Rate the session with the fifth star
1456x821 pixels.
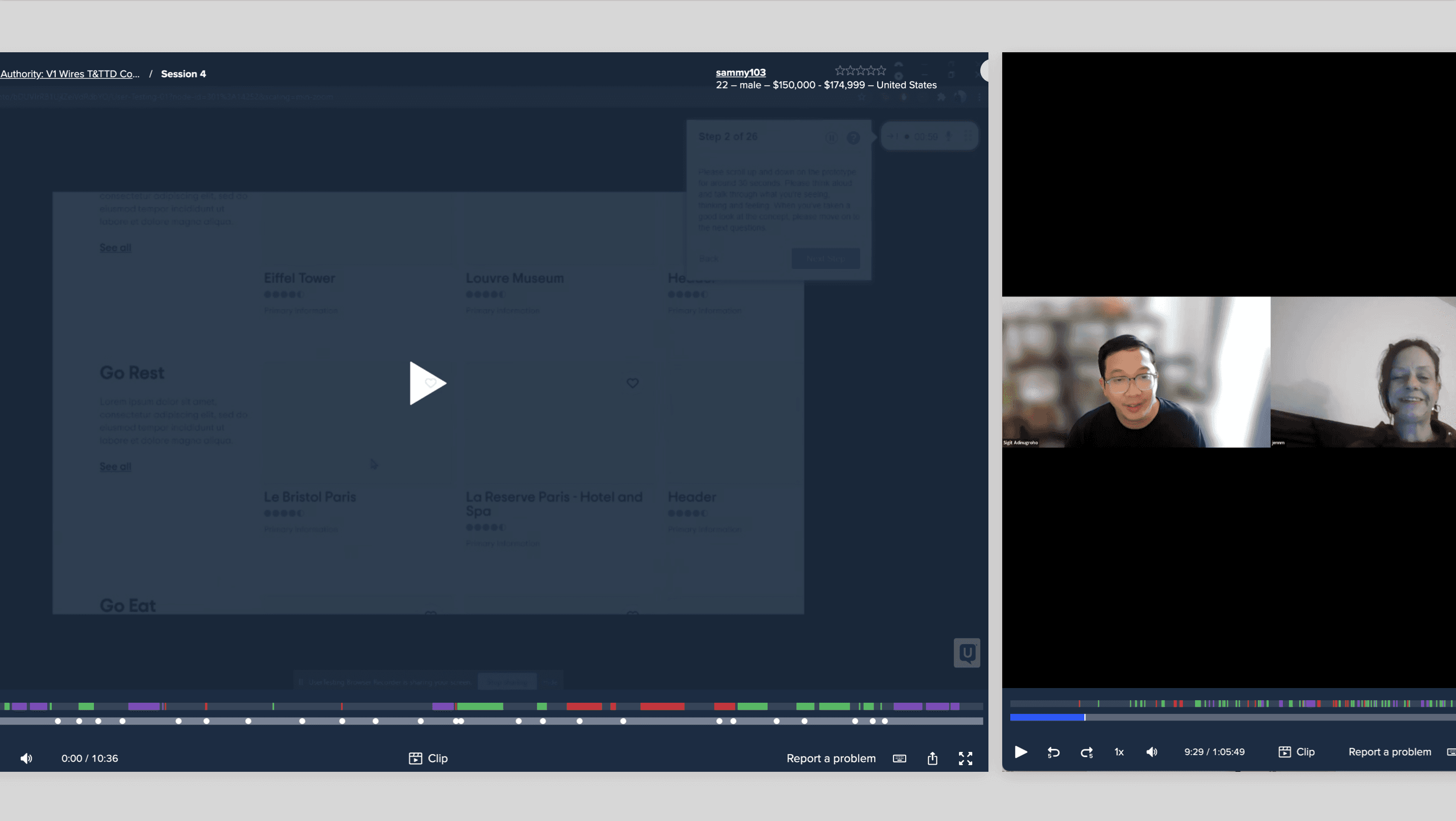881,71
